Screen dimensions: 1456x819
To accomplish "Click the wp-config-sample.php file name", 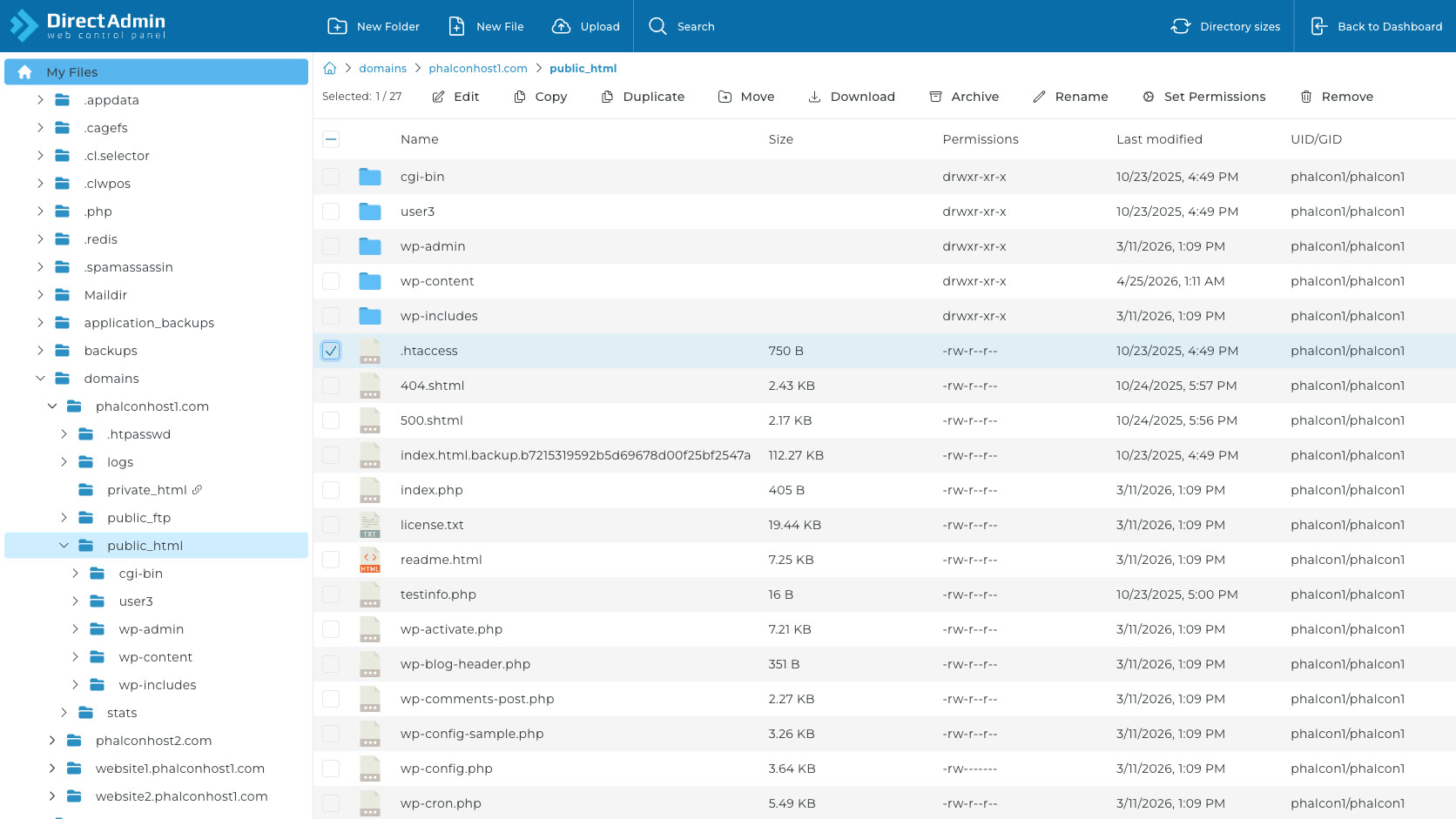I will click(x=472, y=734).
